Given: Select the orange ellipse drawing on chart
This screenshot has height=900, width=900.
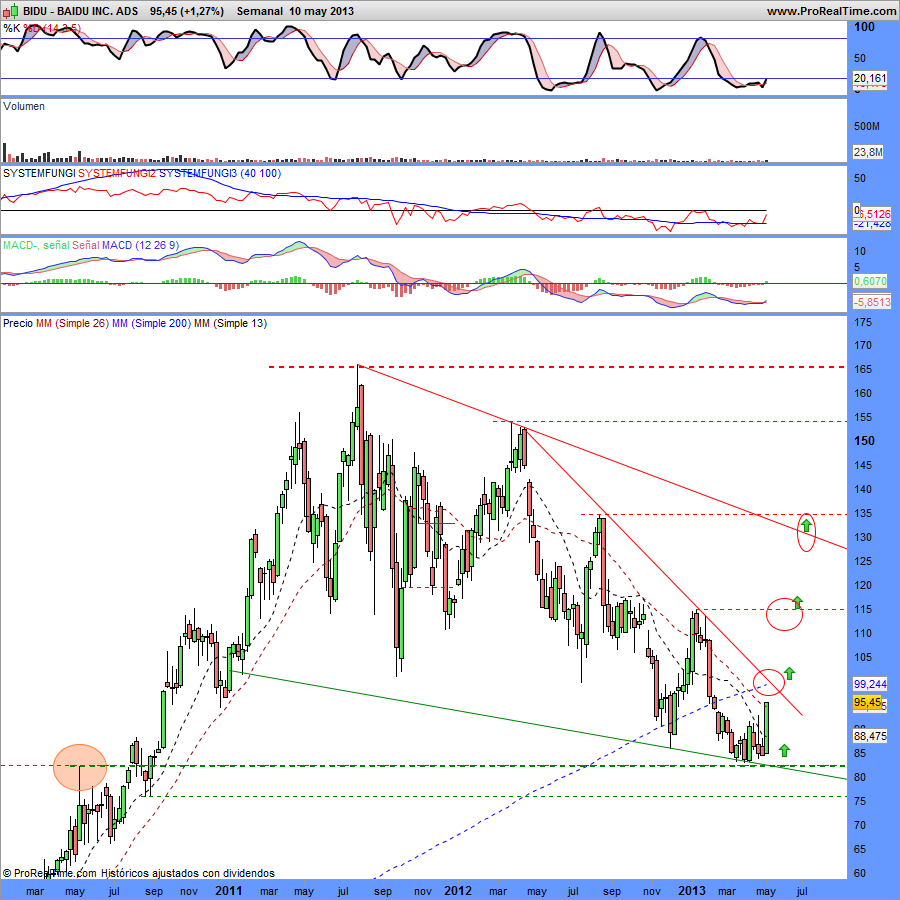Looking at the screenshot, I should click(80, 767).
